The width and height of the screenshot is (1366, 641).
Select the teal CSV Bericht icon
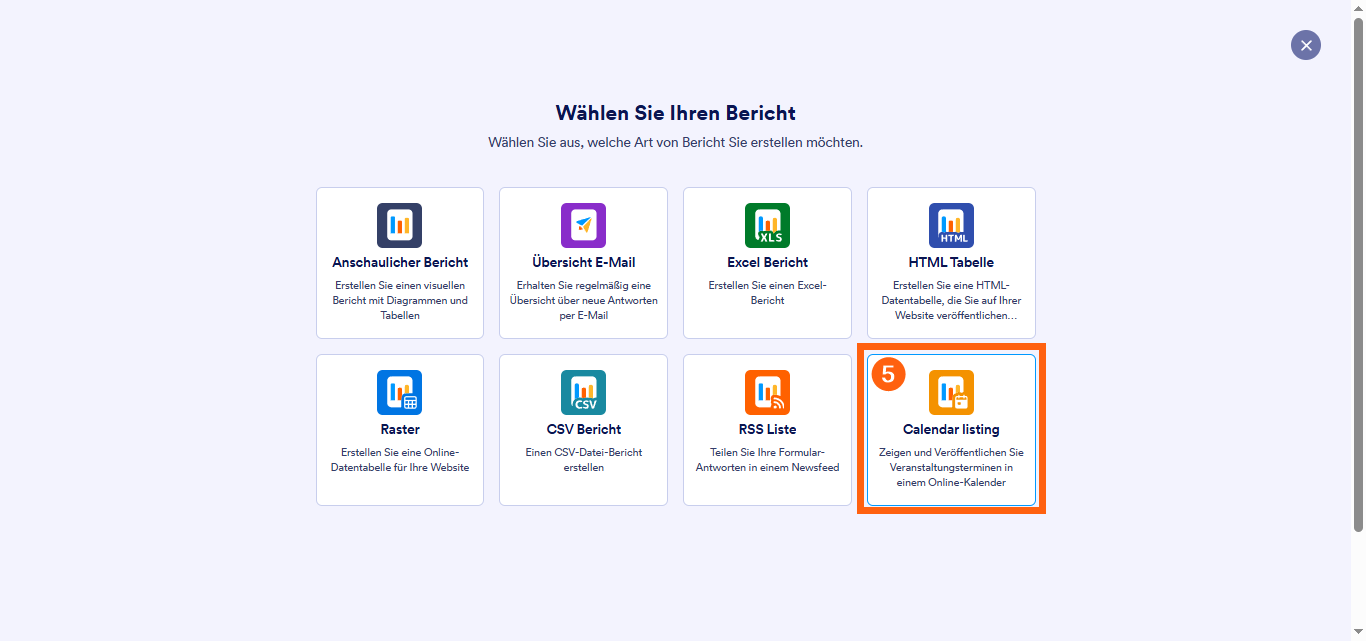pos(583,392)
